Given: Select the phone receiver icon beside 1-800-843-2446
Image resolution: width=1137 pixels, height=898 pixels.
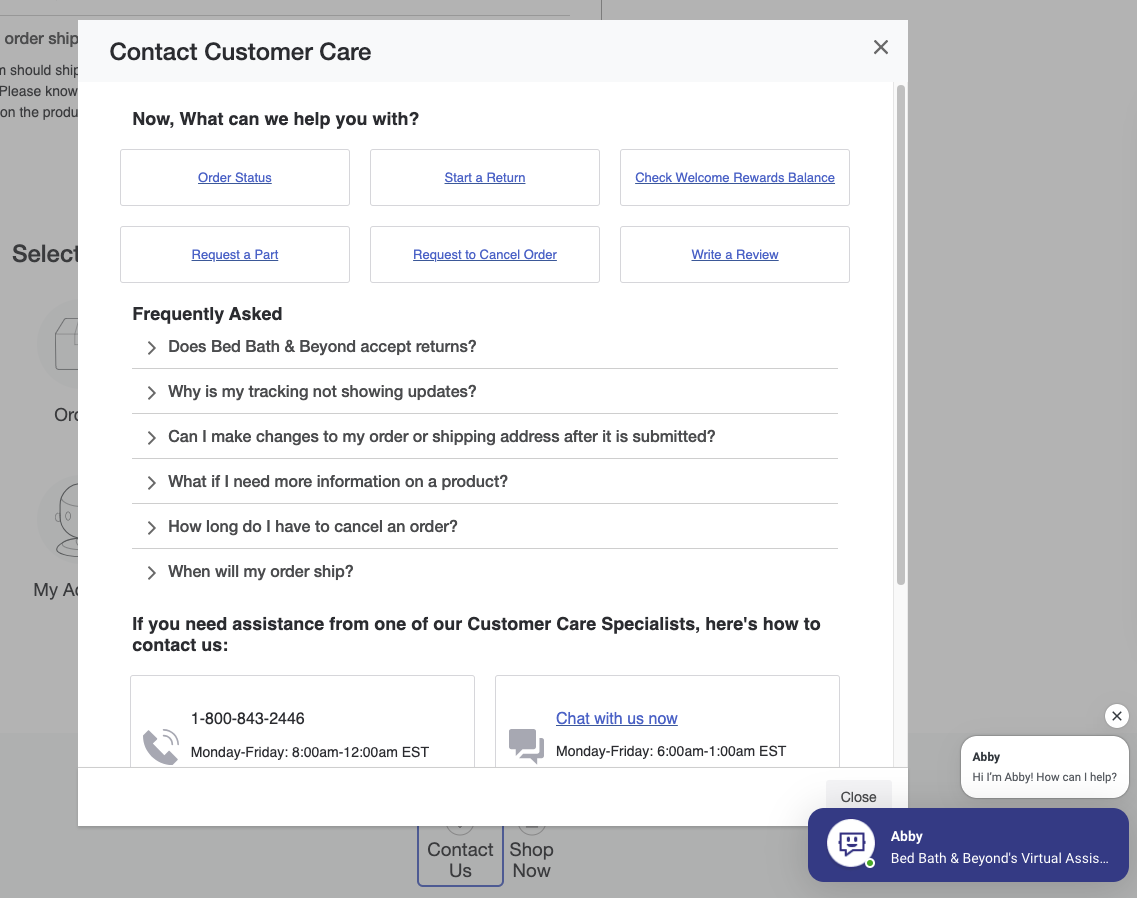Looking at the screenshot, I should [x=161, y=745].
